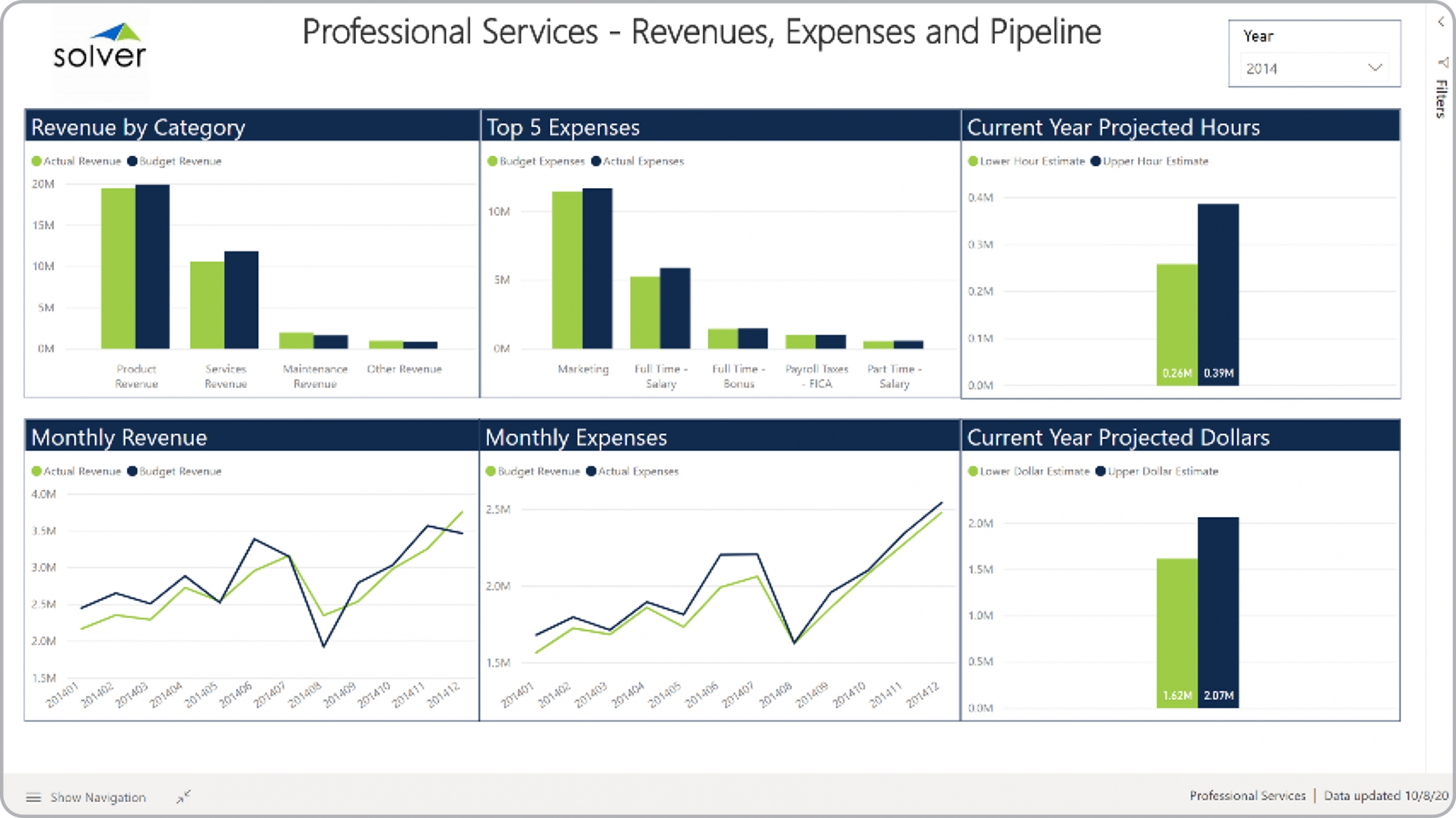
Task: Select the Marketing Actual Expenses bar
Action: click(x=597, y=268)
